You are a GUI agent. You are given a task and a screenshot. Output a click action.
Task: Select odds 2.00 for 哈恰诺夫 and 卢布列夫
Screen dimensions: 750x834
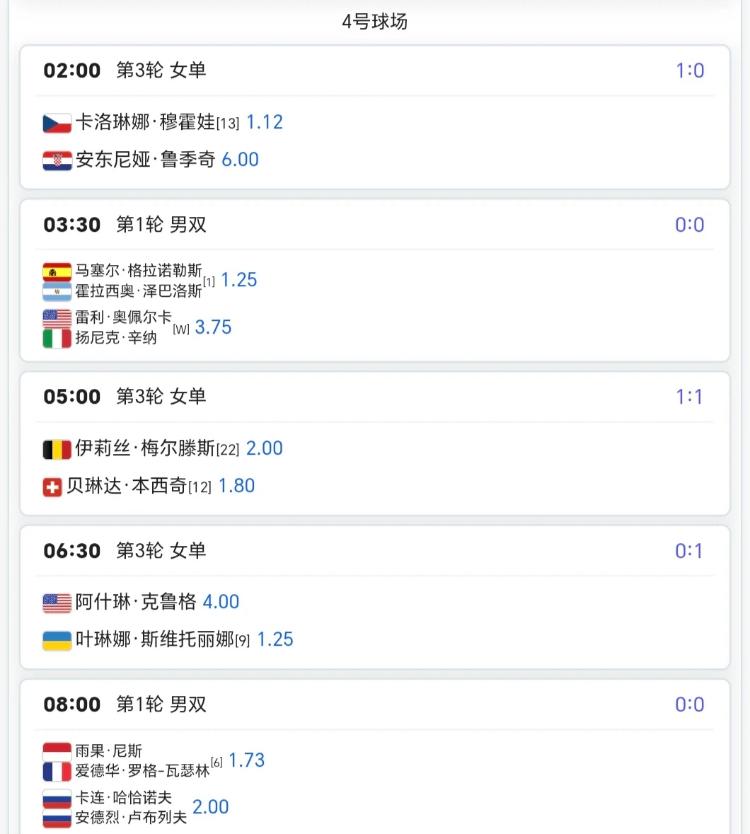point(211,807)
